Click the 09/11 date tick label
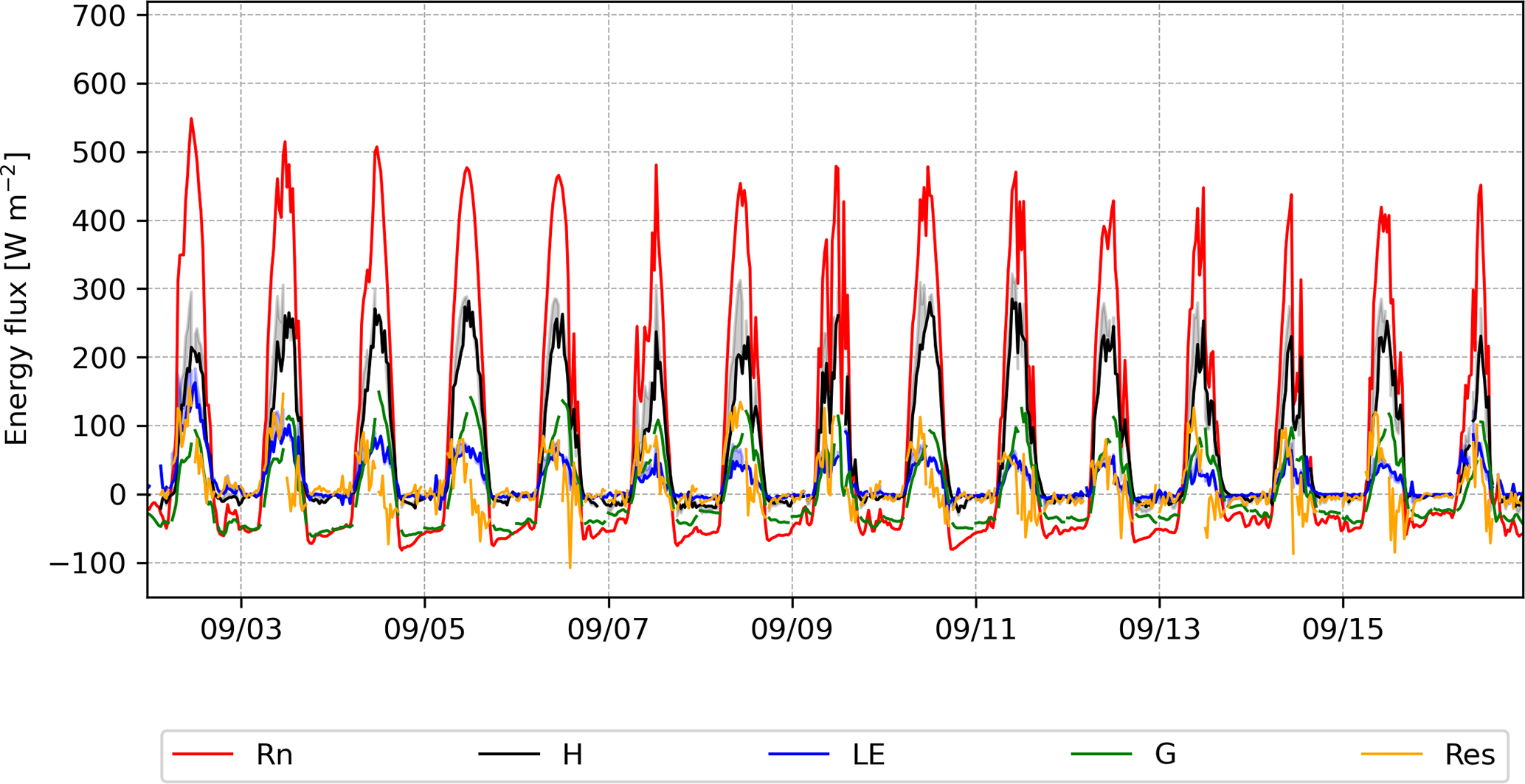1525x784 pixels. coord(975,630)
